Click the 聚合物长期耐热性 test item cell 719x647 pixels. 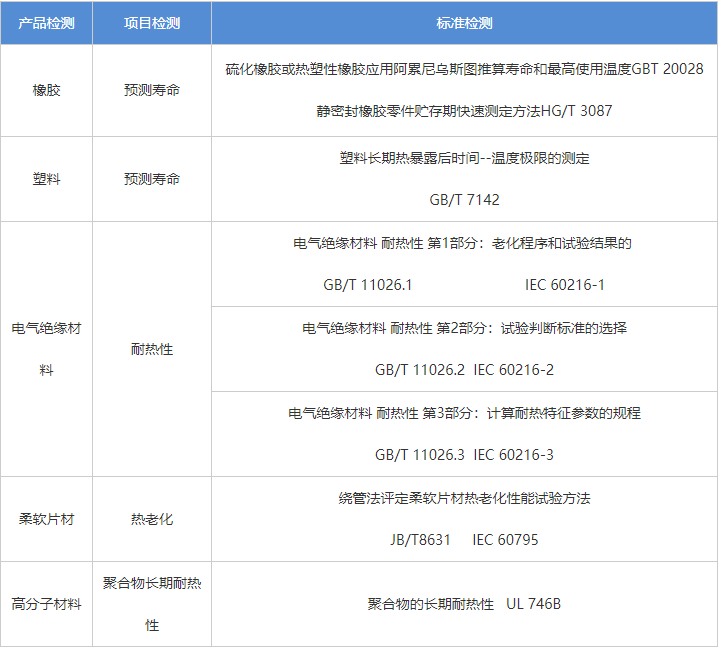(x=152, y=604)
